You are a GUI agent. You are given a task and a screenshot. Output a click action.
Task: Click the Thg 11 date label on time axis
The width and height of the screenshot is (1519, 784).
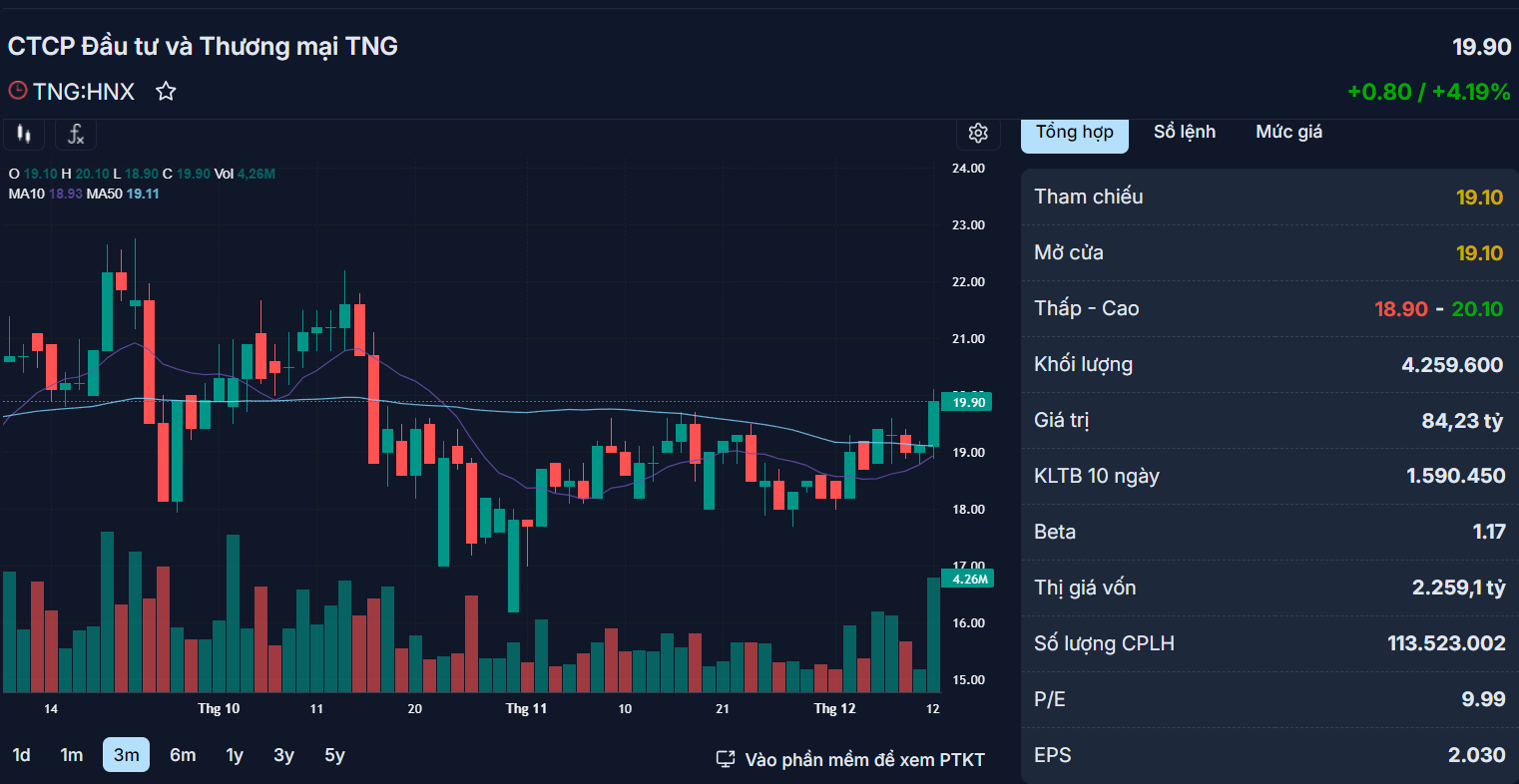(526, 709)
